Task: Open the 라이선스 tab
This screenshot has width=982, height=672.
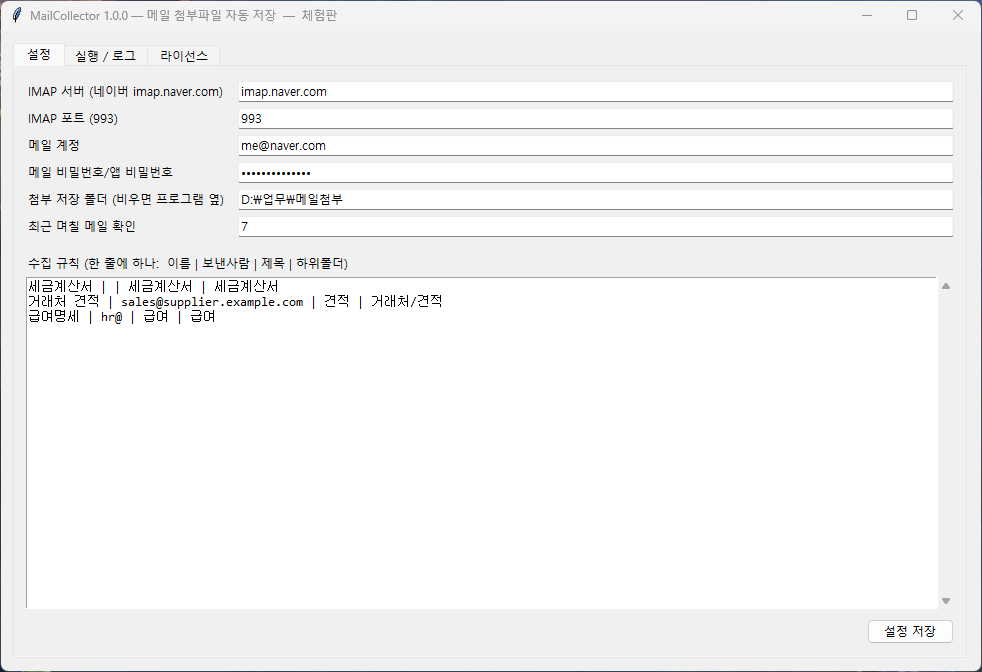Action: coord(183,56)
